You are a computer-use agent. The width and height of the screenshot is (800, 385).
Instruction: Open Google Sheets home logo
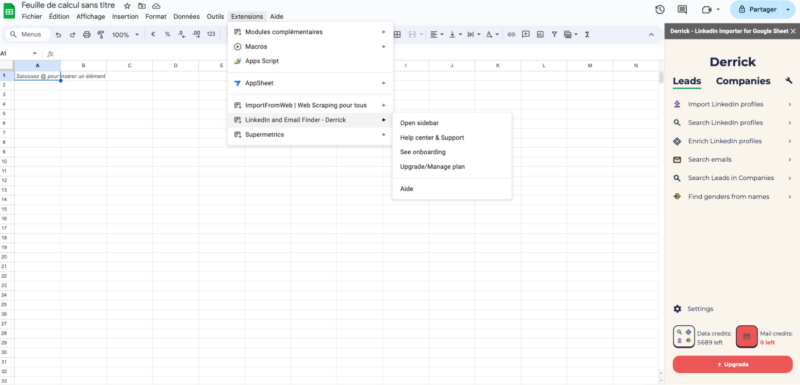9,10
